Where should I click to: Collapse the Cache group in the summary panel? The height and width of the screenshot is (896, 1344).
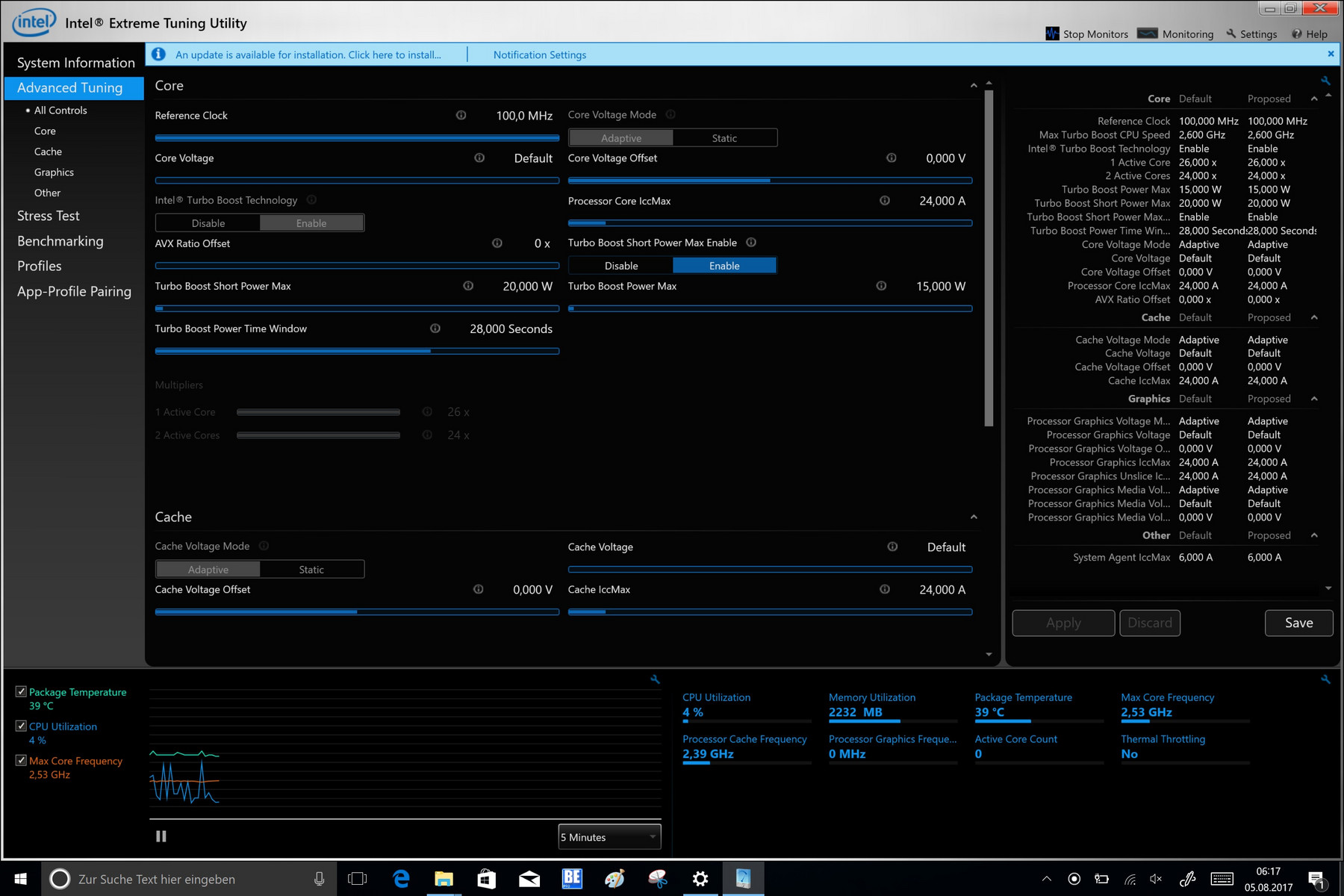1314,317
